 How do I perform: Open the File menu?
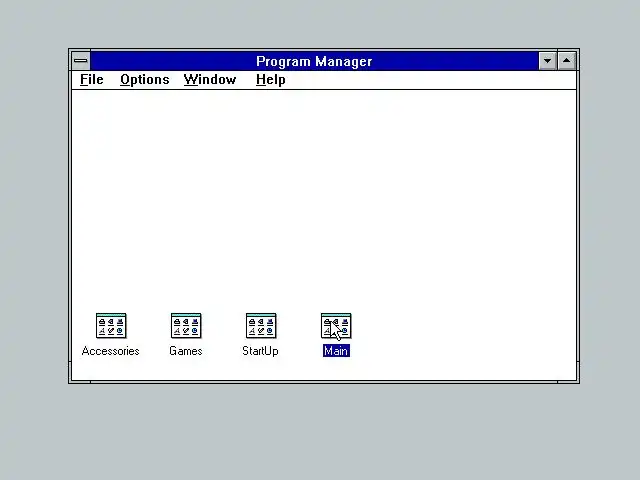click(x=91, y=80)
